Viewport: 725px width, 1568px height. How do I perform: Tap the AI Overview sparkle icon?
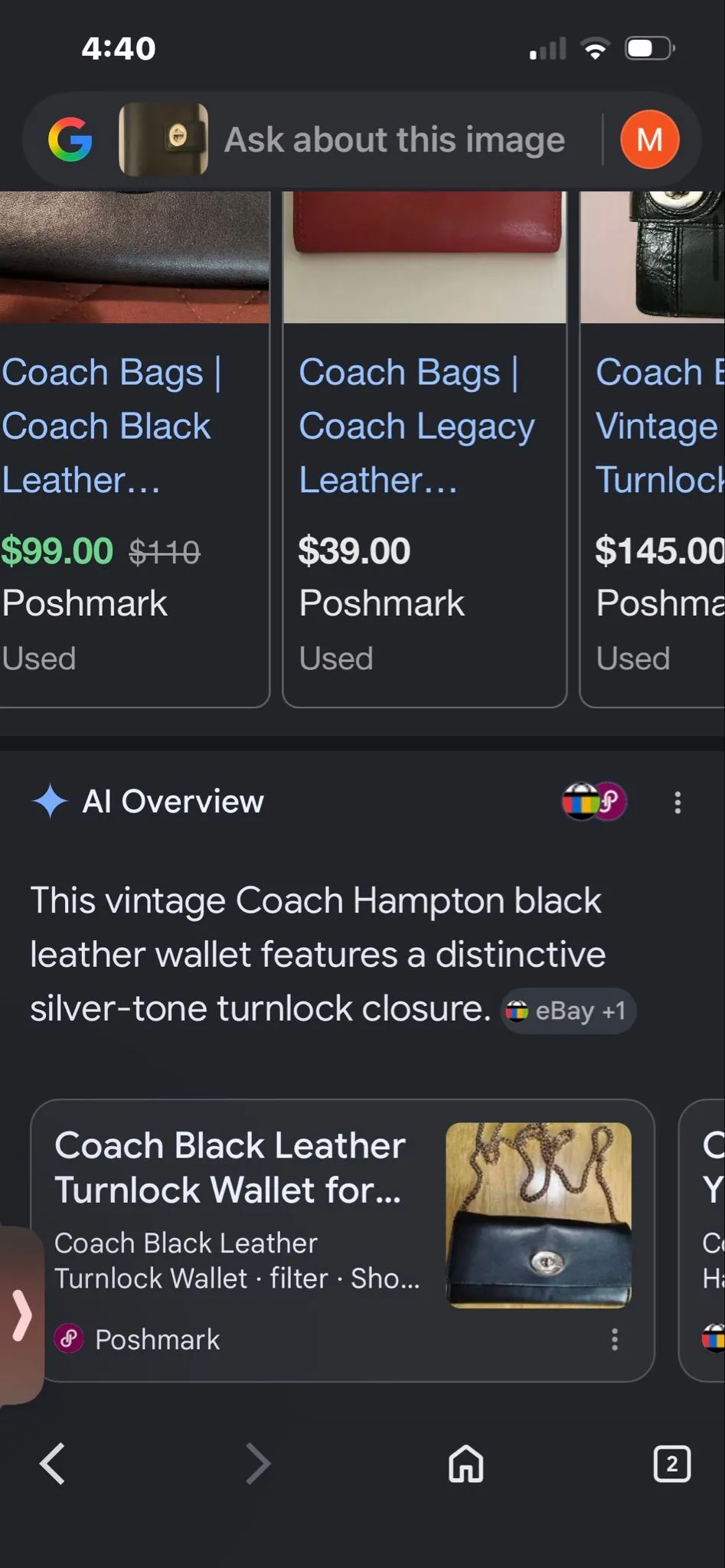pos(51,802)
